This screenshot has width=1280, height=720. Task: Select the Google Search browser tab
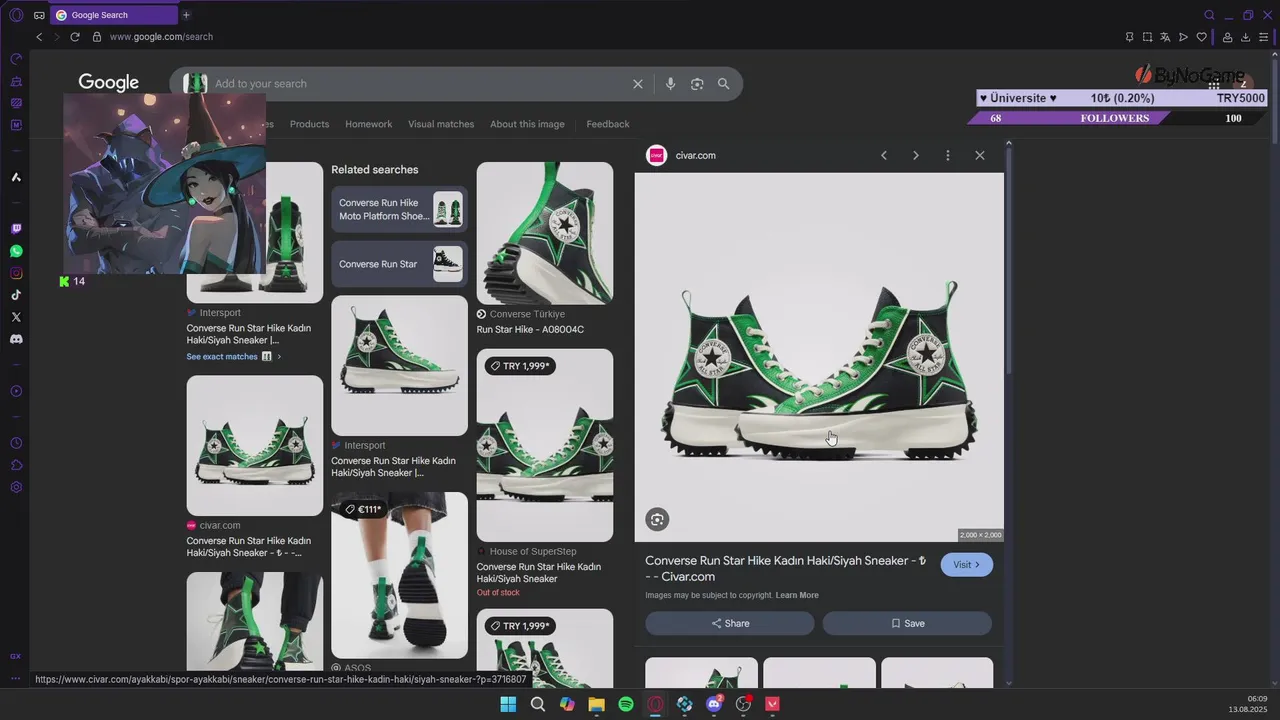point(113,15)
